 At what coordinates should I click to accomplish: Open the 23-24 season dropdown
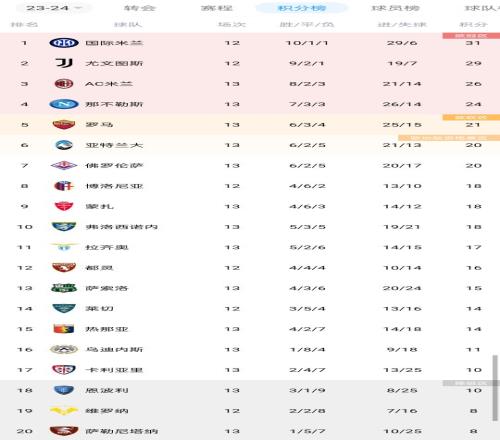pyautogui.click(x=54, y=8)
